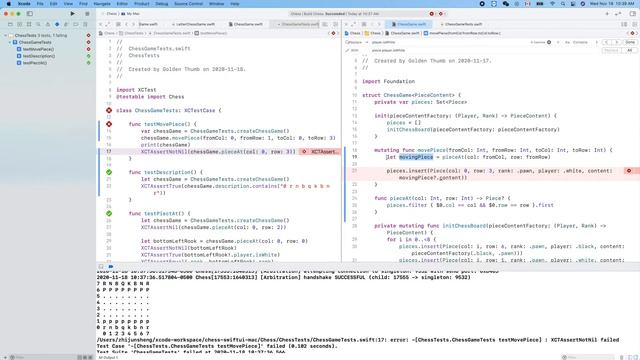Collapse the ChessGameTests class in navigator
The height and width of the screenshot is (360, 640).
click(10, 42)
